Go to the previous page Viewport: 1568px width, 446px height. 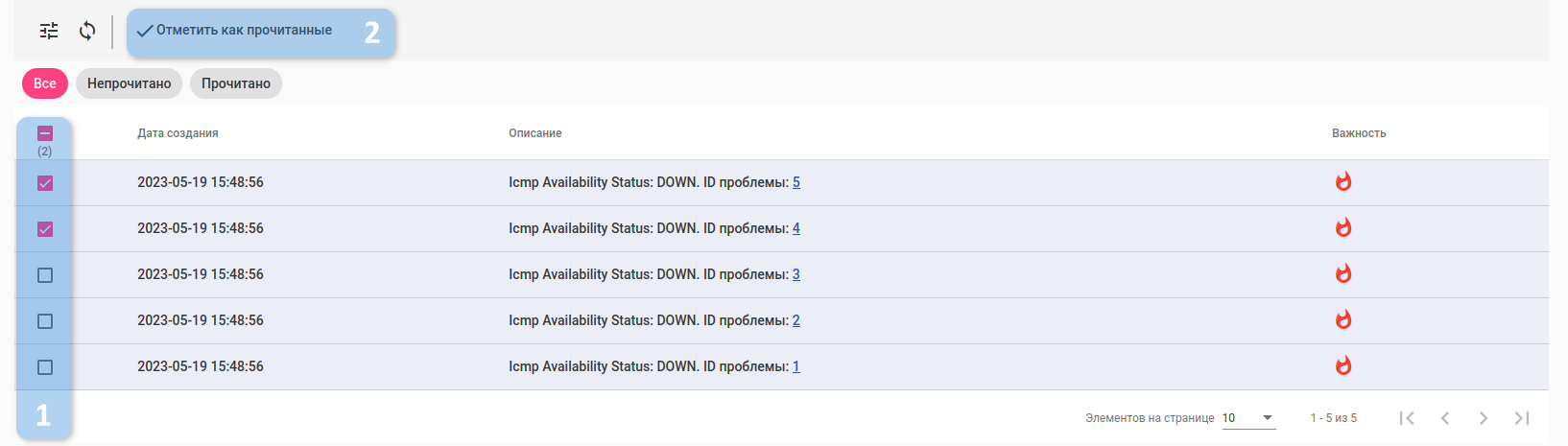click(1445, 418)
